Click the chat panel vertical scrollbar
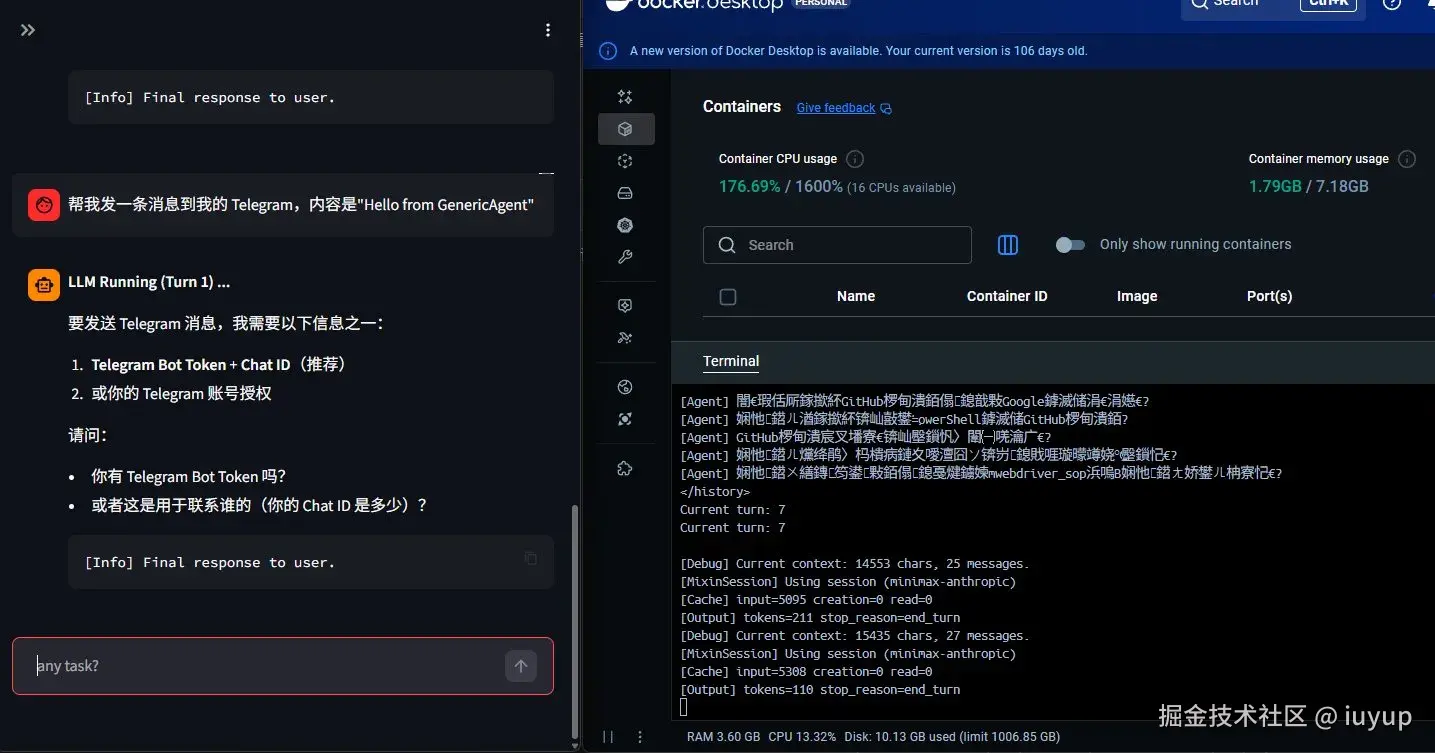 tap(574, 620)
